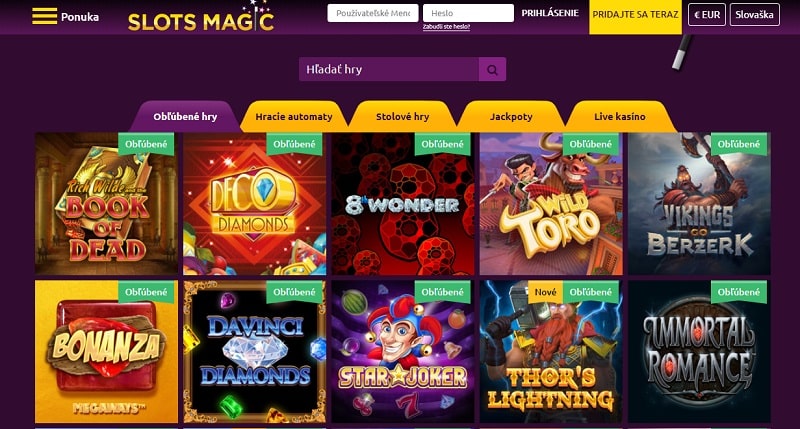Launch the Star Joker game tile

(x=403, y=351)
